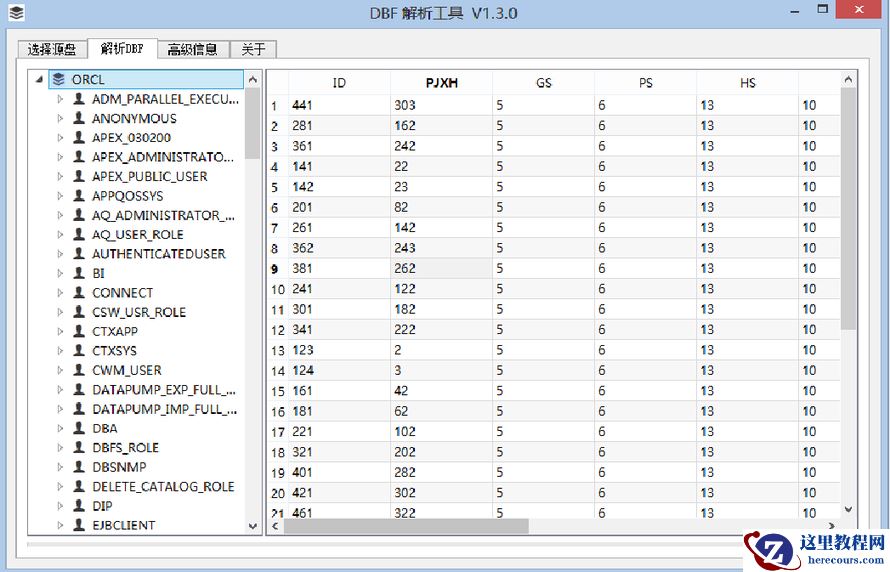This screenshot has width=890, height=572.
Task: Expand the AQ_ADMINISTRATOR_... tree node
Action: coord(60,215)
